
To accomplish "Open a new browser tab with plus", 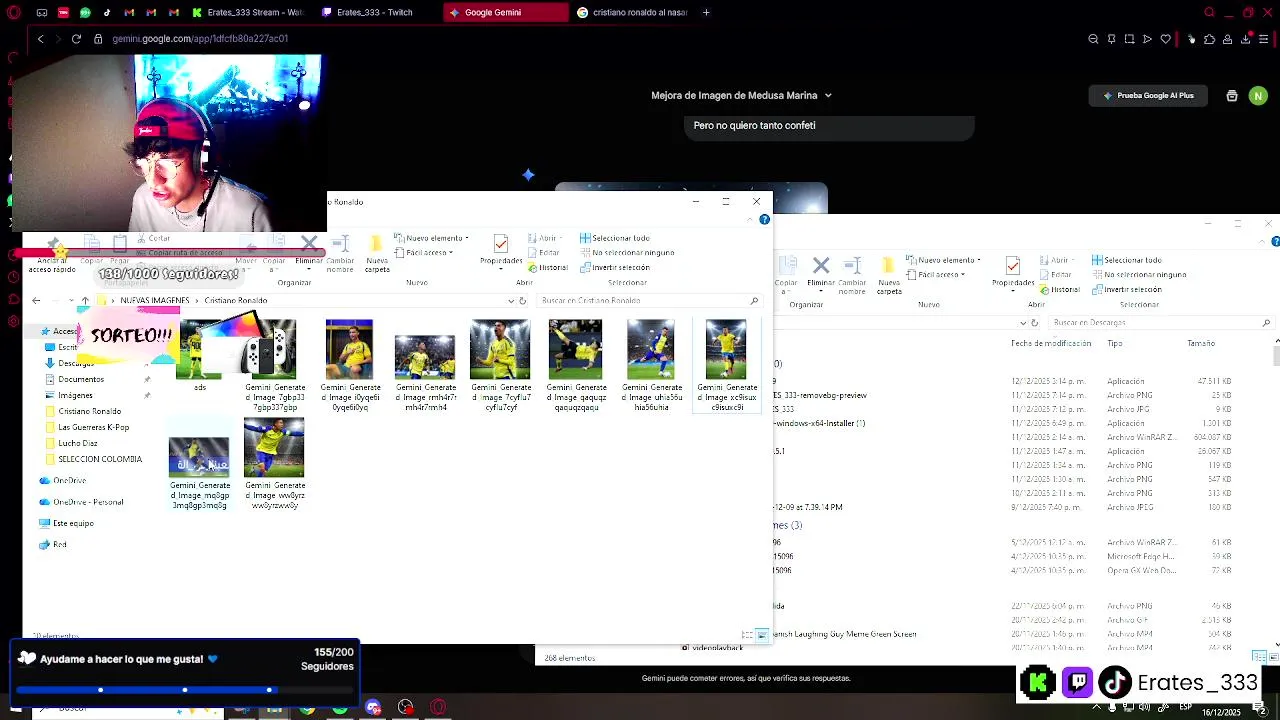I will 706,12.
